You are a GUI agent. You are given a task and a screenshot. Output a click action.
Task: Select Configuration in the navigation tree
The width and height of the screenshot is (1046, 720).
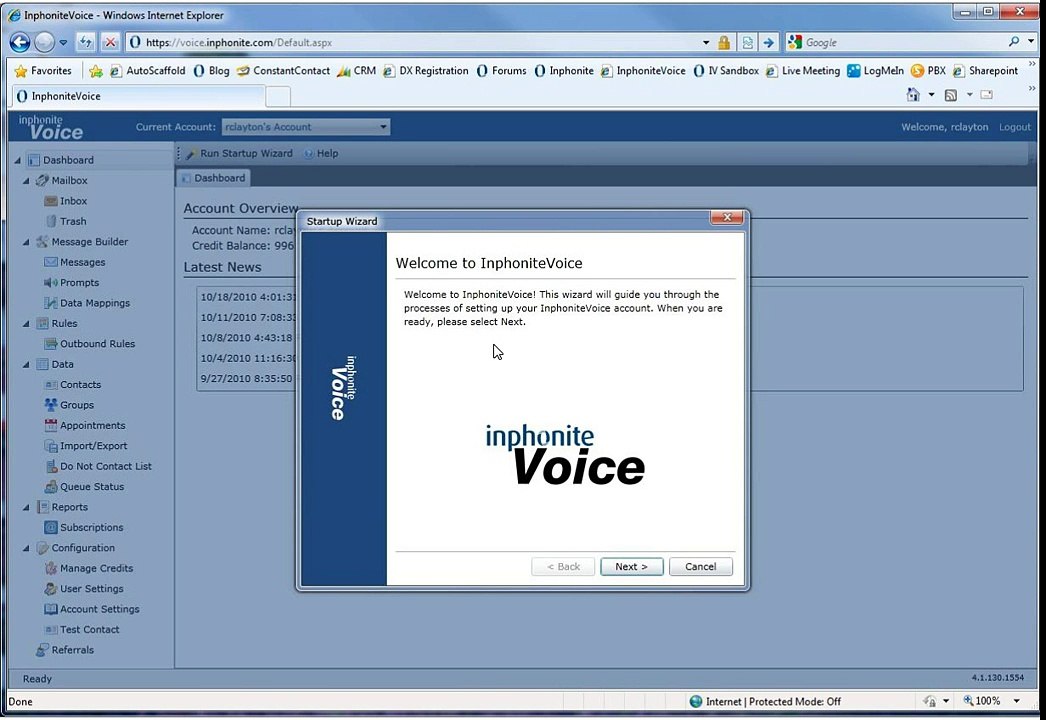pos(83,548)
